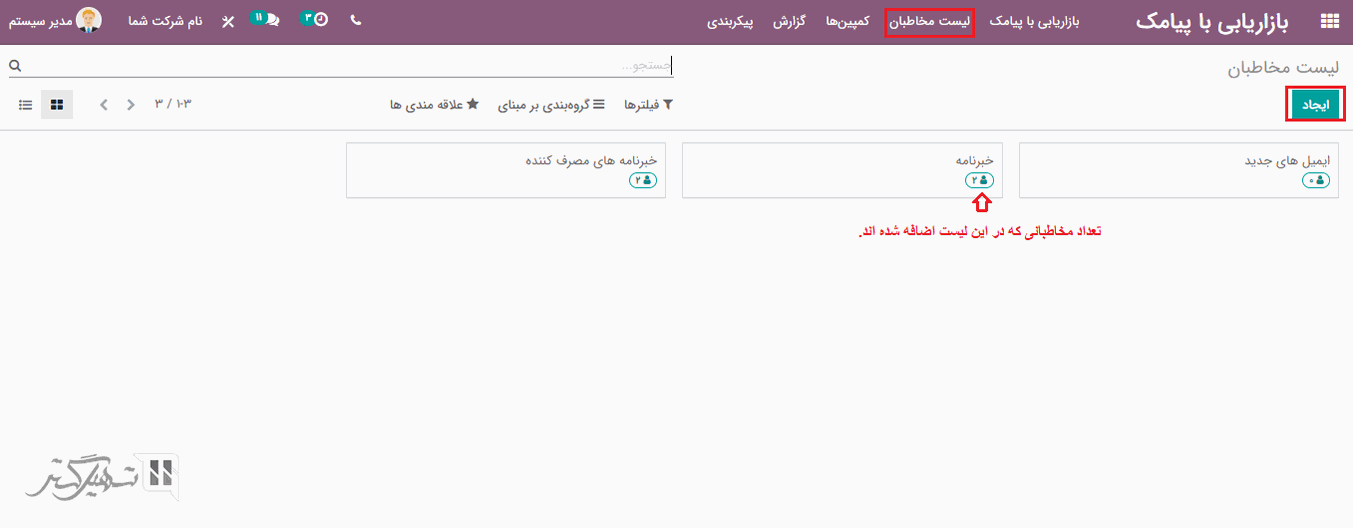The height and width of the screenshot is (528, 1353).
Task: Click the بازاریابی با پیامک app title
Action: point(1212,21)
